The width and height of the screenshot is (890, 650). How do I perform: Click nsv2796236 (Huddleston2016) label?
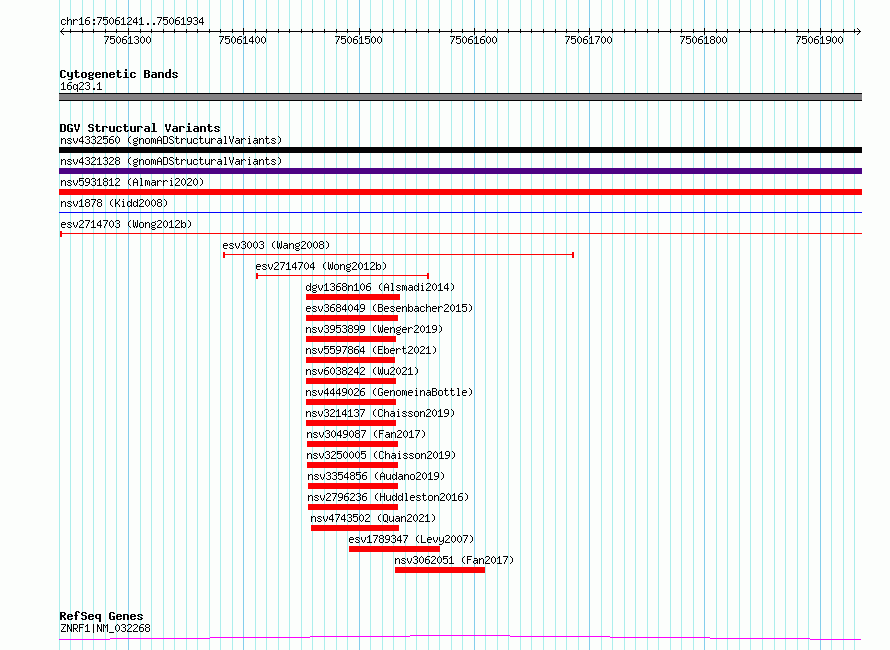point(388,497)
